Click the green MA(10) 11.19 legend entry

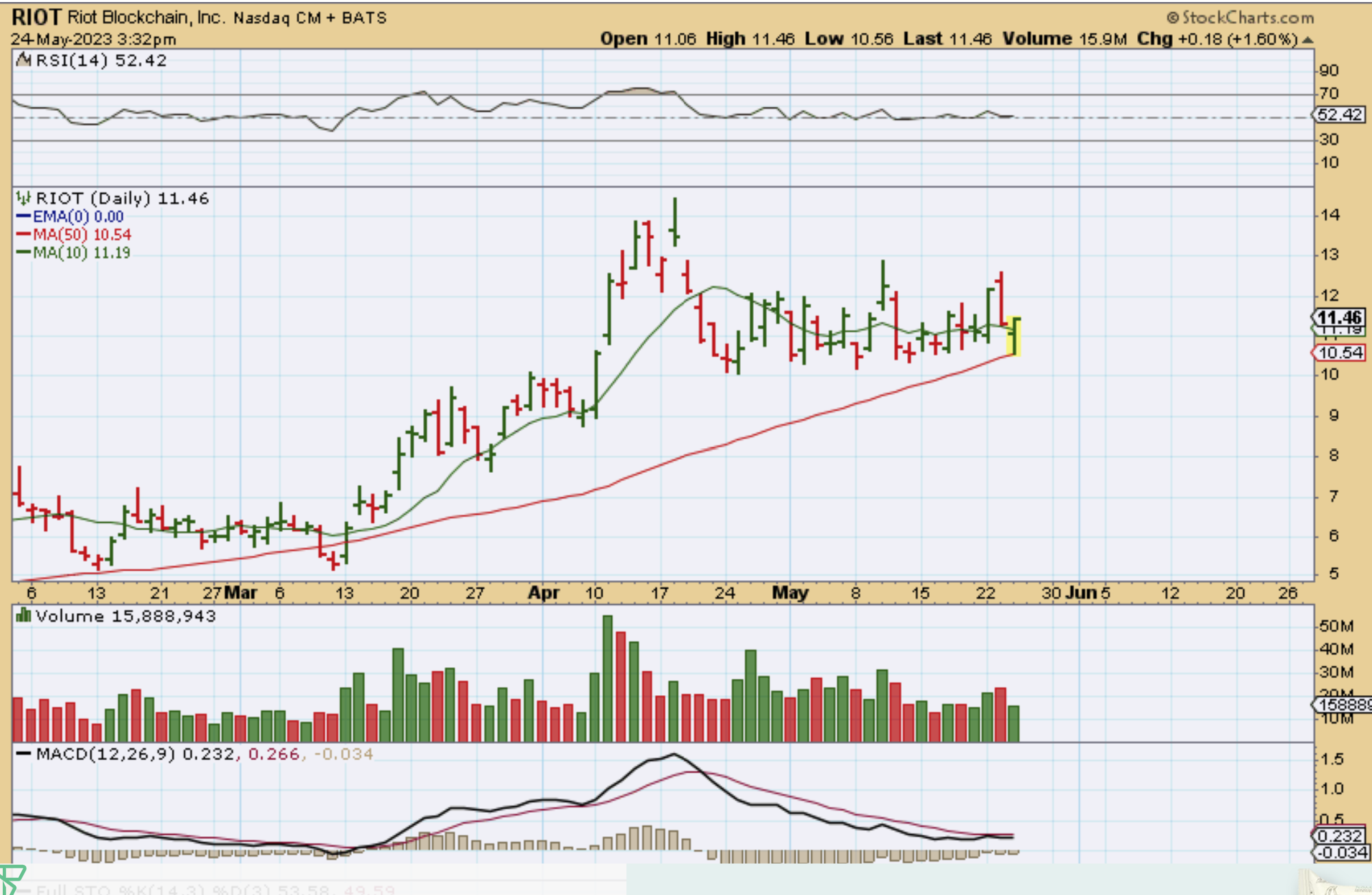point(81,252)
